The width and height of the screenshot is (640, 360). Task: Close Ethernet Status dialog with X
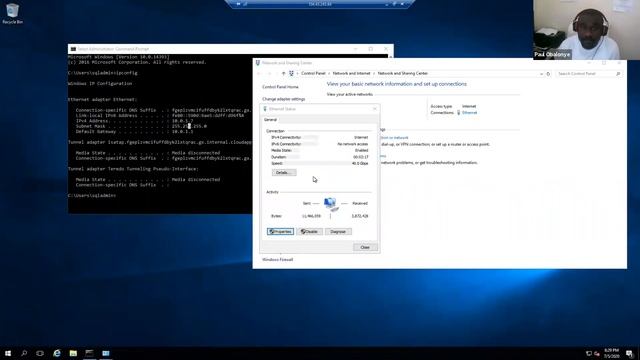click(x=375, y=109)
